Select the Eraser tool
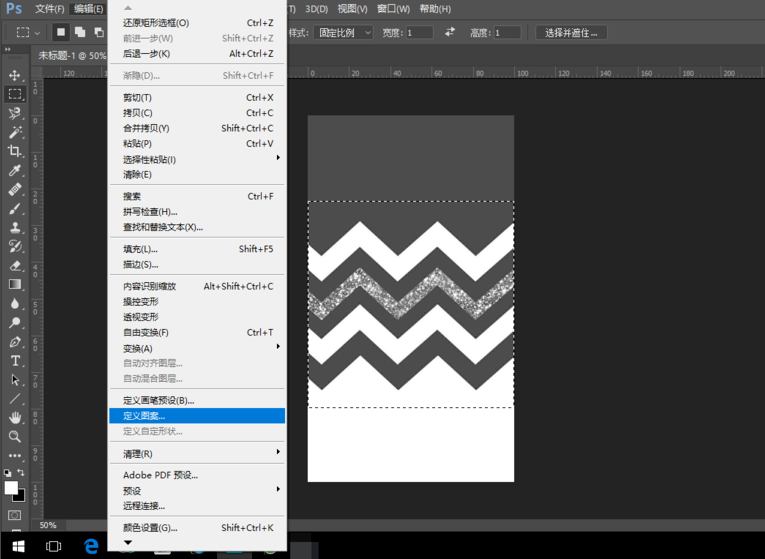This screenshot has width=765, height=559. tap(15, 265)
